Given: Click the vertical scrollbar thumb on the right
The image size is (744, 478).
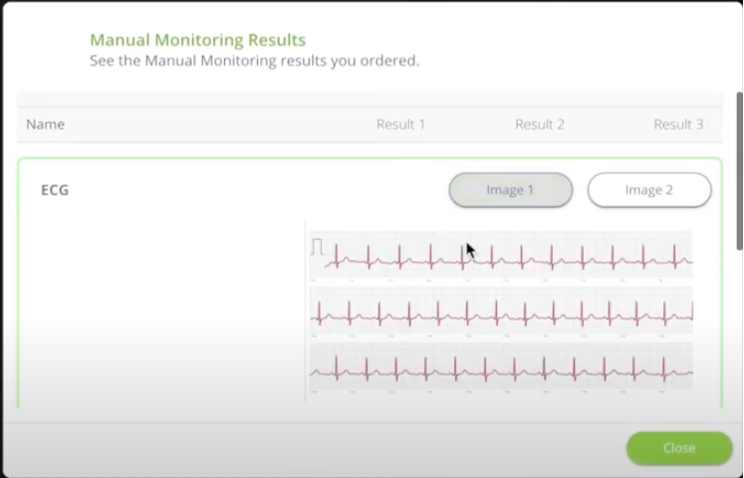Looking at the screenshot, I should point(739,171).
